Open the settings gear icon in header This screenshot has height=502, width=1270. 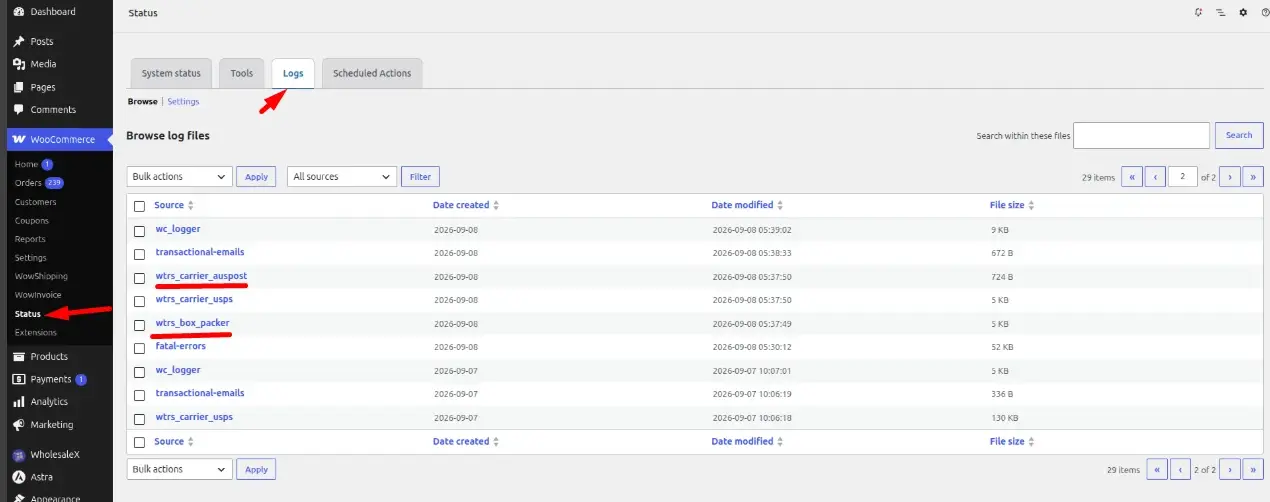click(1243, 12)
